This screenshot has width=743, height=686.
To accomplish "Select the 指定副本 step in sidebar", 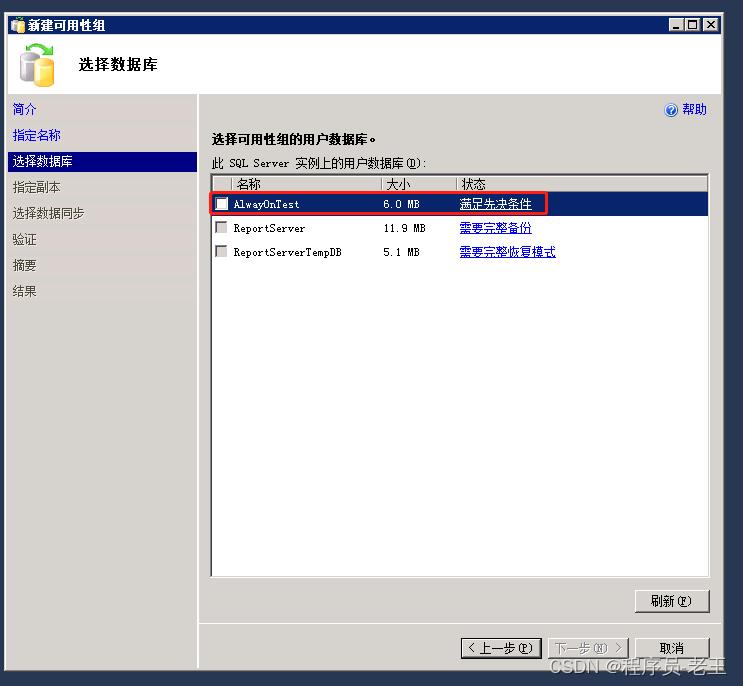I will (36, 188).
